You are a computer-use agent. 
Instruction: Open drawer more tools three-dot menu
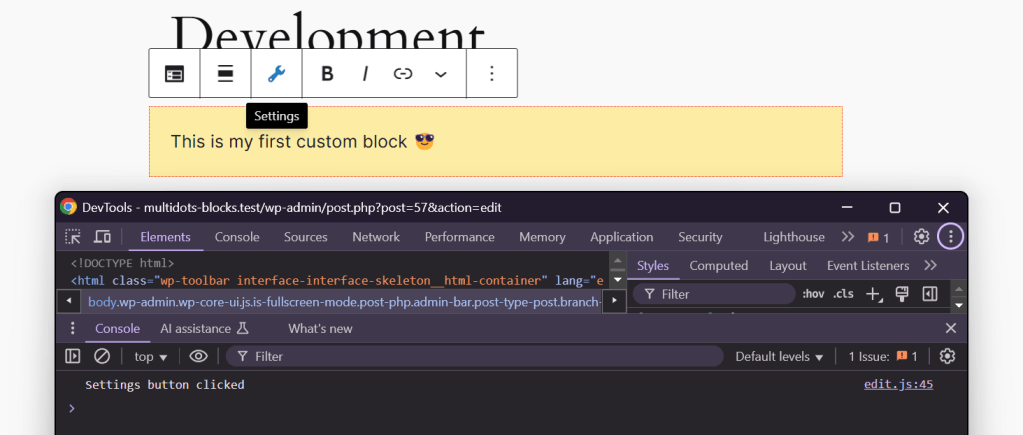click(x=72, y=328)
